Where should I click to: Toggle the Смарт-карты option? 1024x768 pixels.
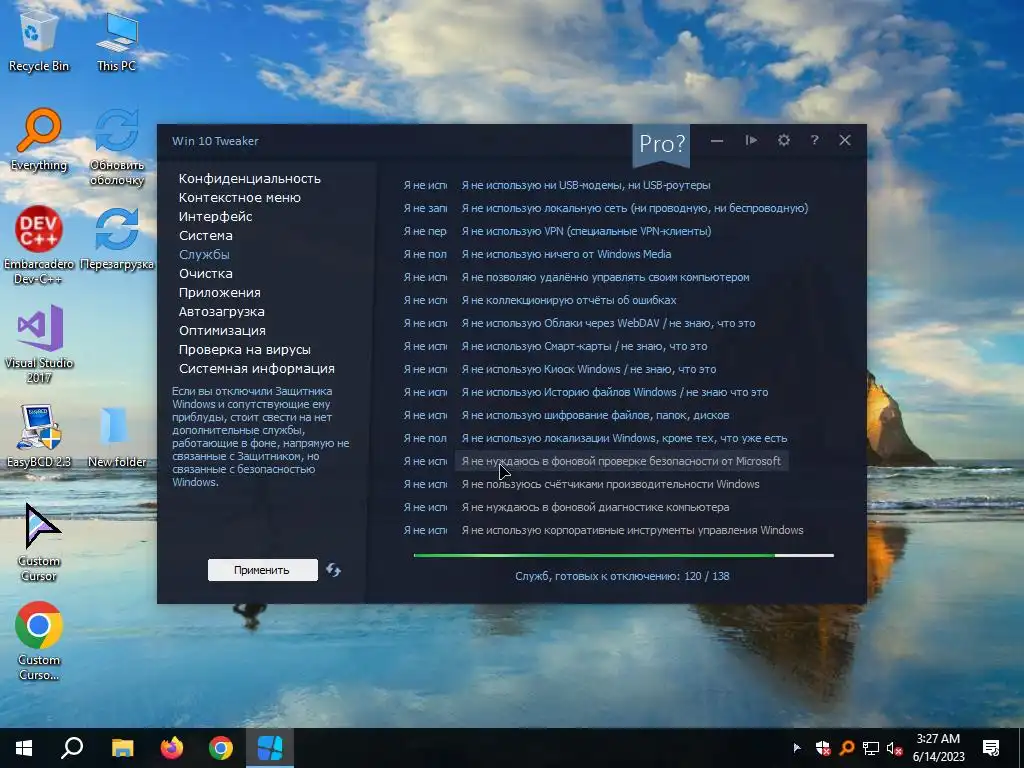click(584, 345)
